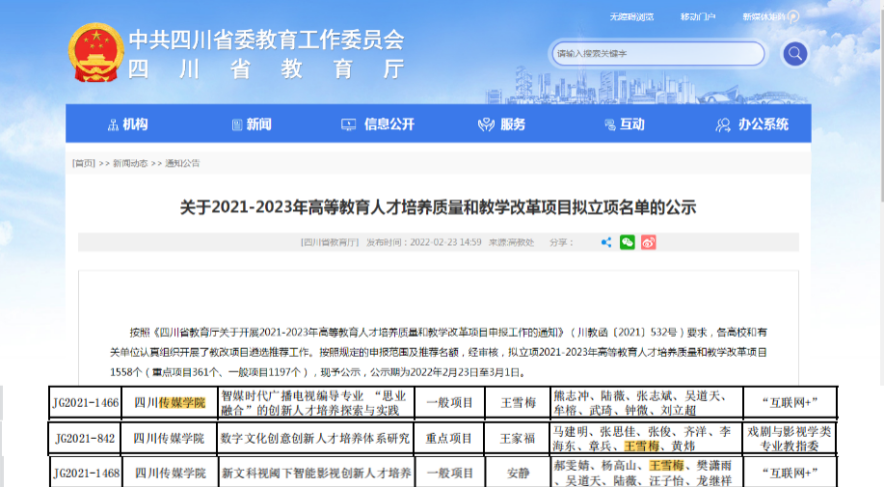Click the 办公系统 people icon
Image resolution: width=885 pixels, height=488 pixels.
point(724,125)
